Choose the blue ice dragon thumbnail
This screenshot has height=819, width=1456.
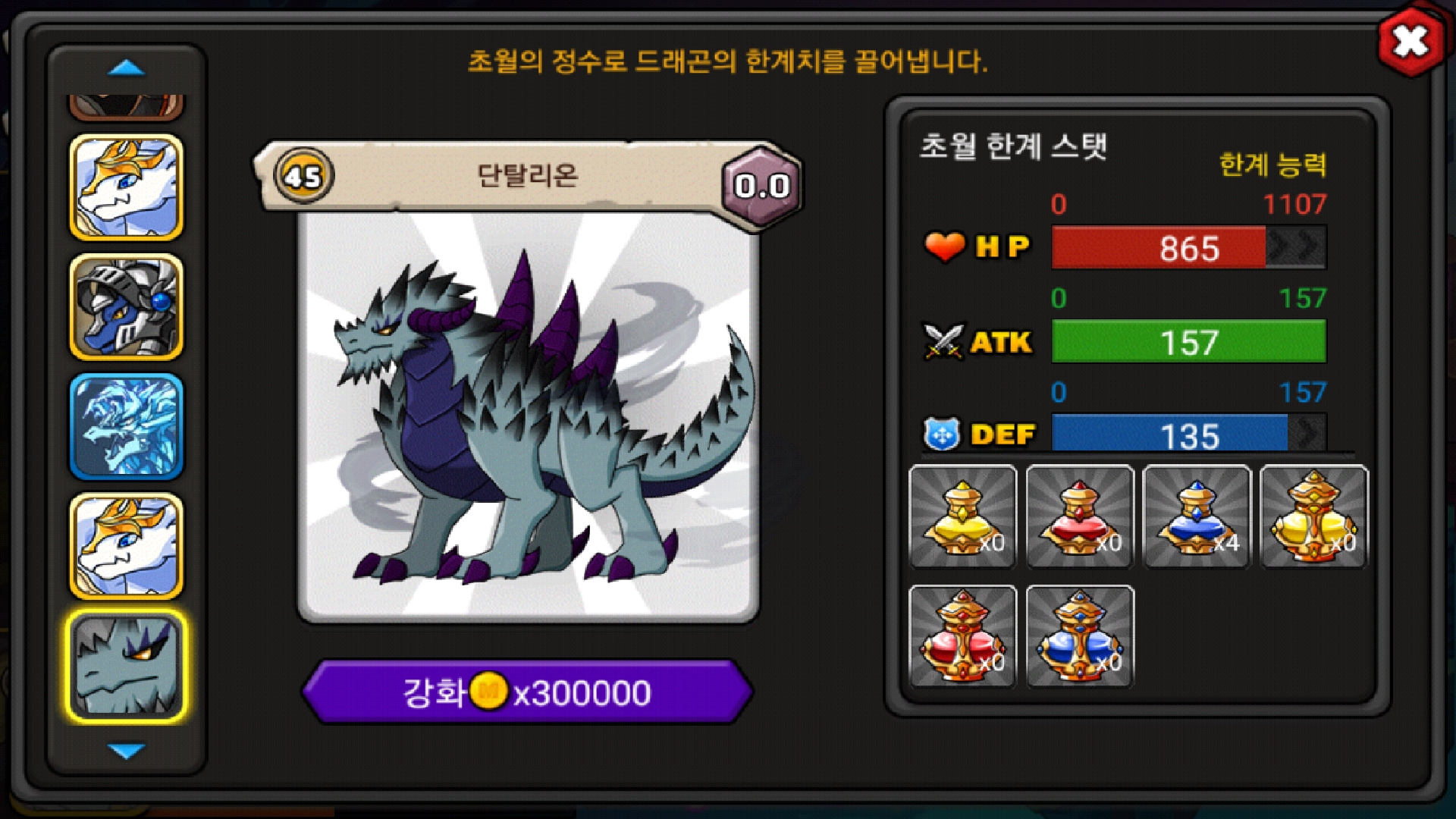(x=127, y=426)
